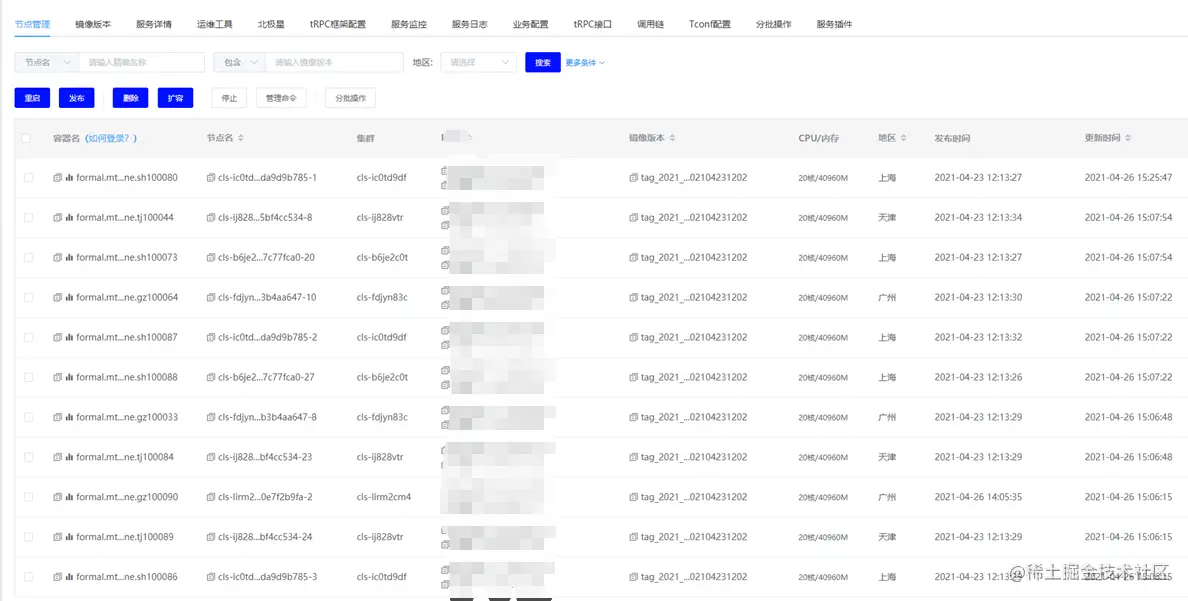Image resolution: width=1188 pixels, height=601 pixels.
Task: Click the 重启 restart button
Action: tap(32, 98)
